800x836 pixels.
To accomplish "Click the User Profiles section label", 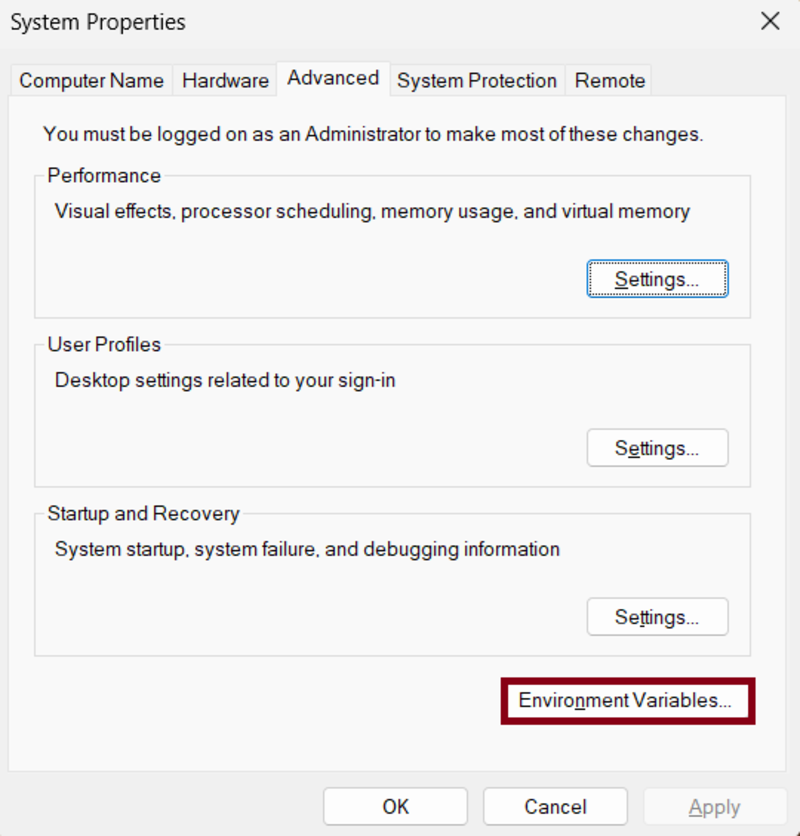I will (105, 344).
